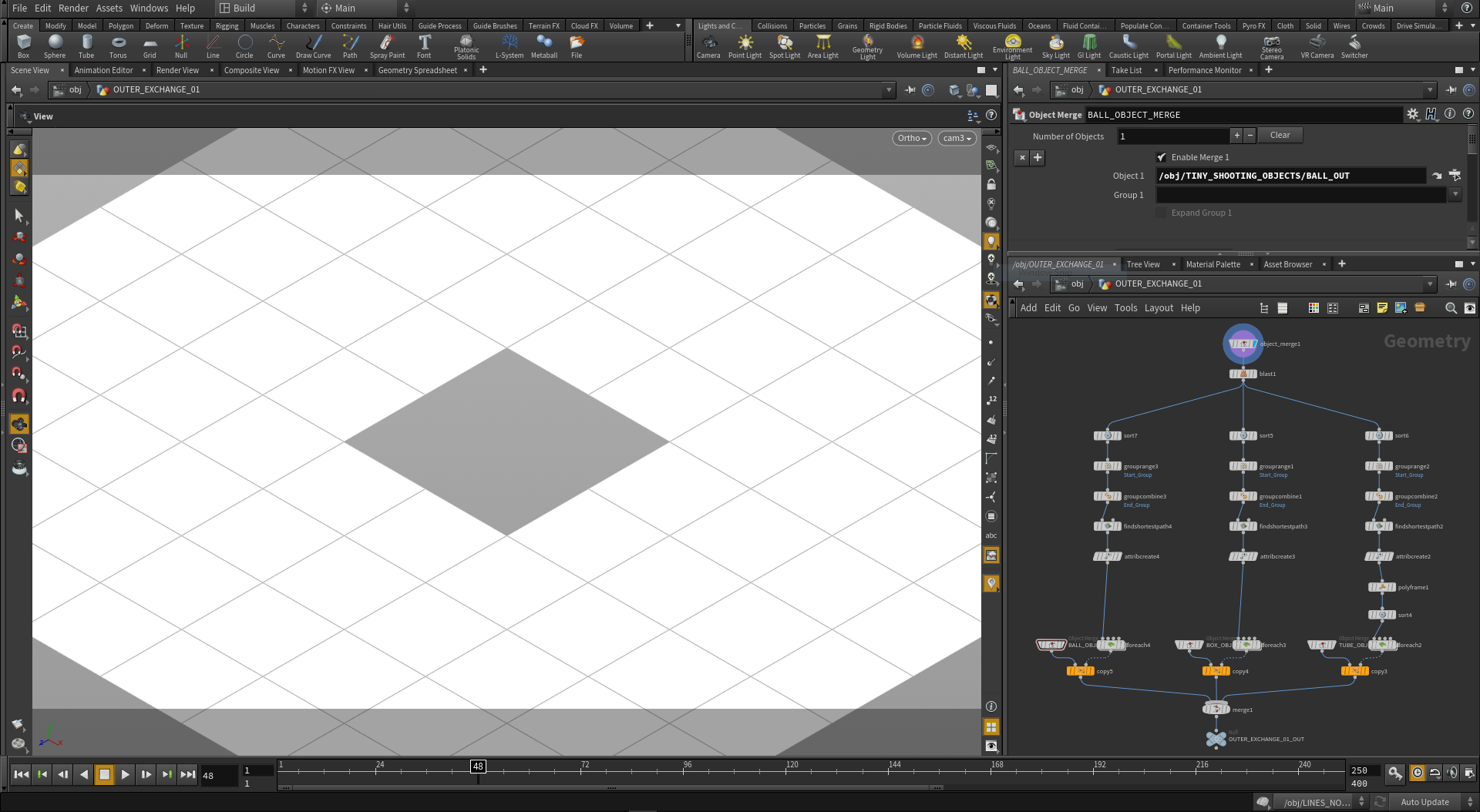The width and height of the screenshot is (1480, 812).
Task: Toggle the real time playback button
Action: click(1417, 772)
